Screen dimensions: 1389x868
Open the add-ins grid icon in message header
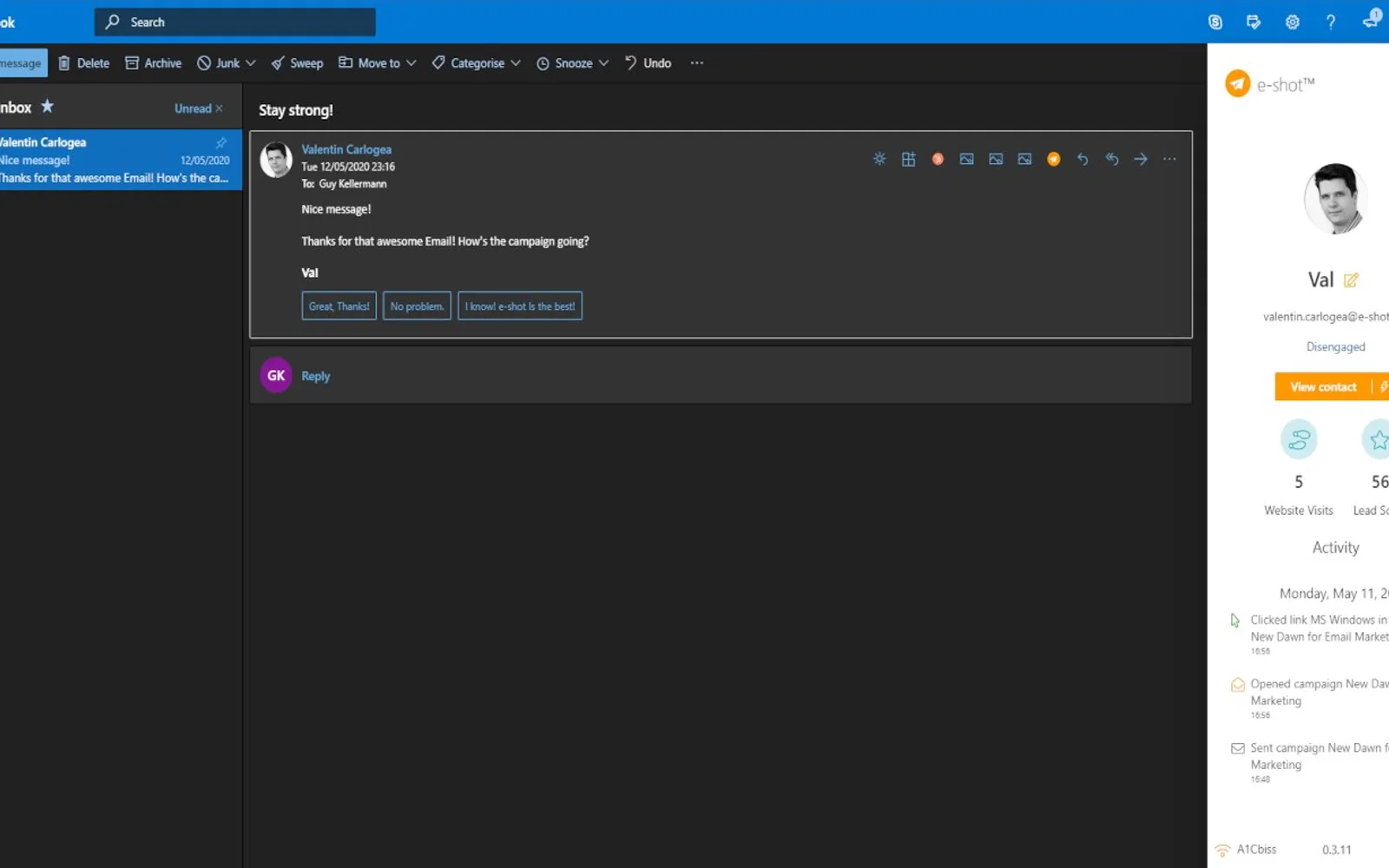coord(909,159)
